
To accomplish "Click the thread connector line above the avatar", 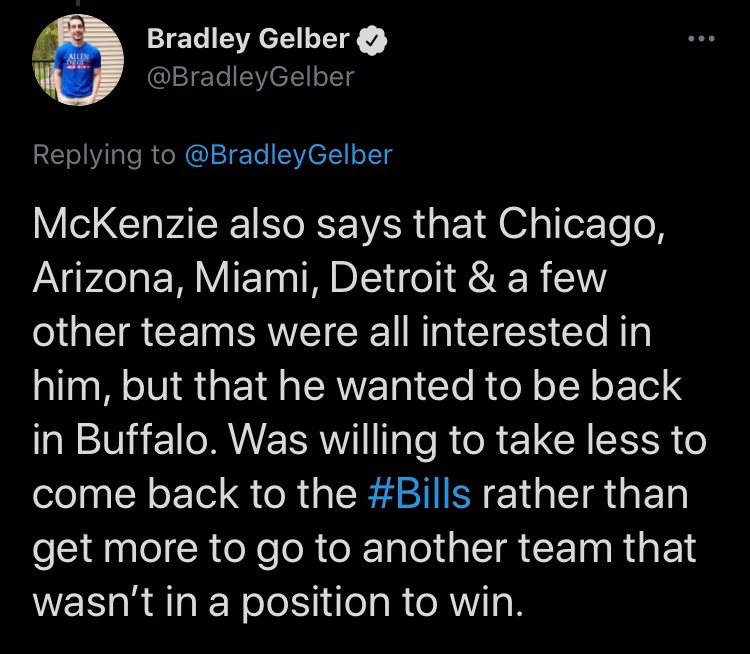I will coord(77,3).
